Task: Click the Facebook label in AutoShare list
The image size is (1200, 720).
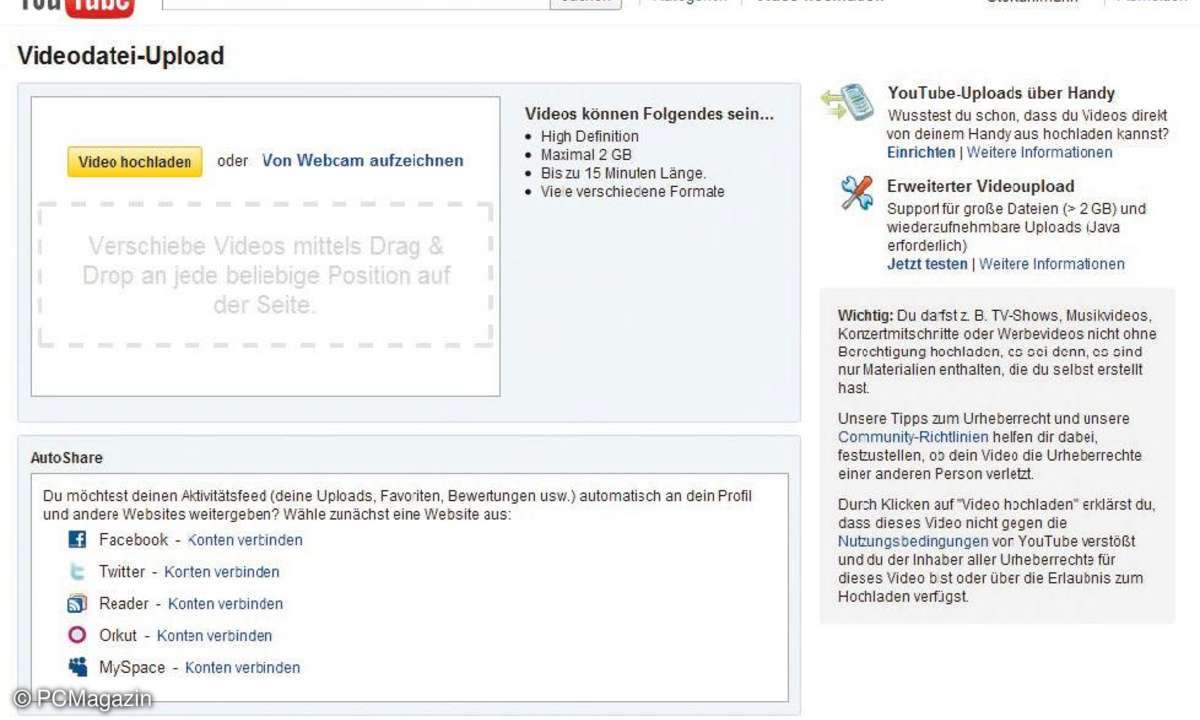Action: point(133,540)
